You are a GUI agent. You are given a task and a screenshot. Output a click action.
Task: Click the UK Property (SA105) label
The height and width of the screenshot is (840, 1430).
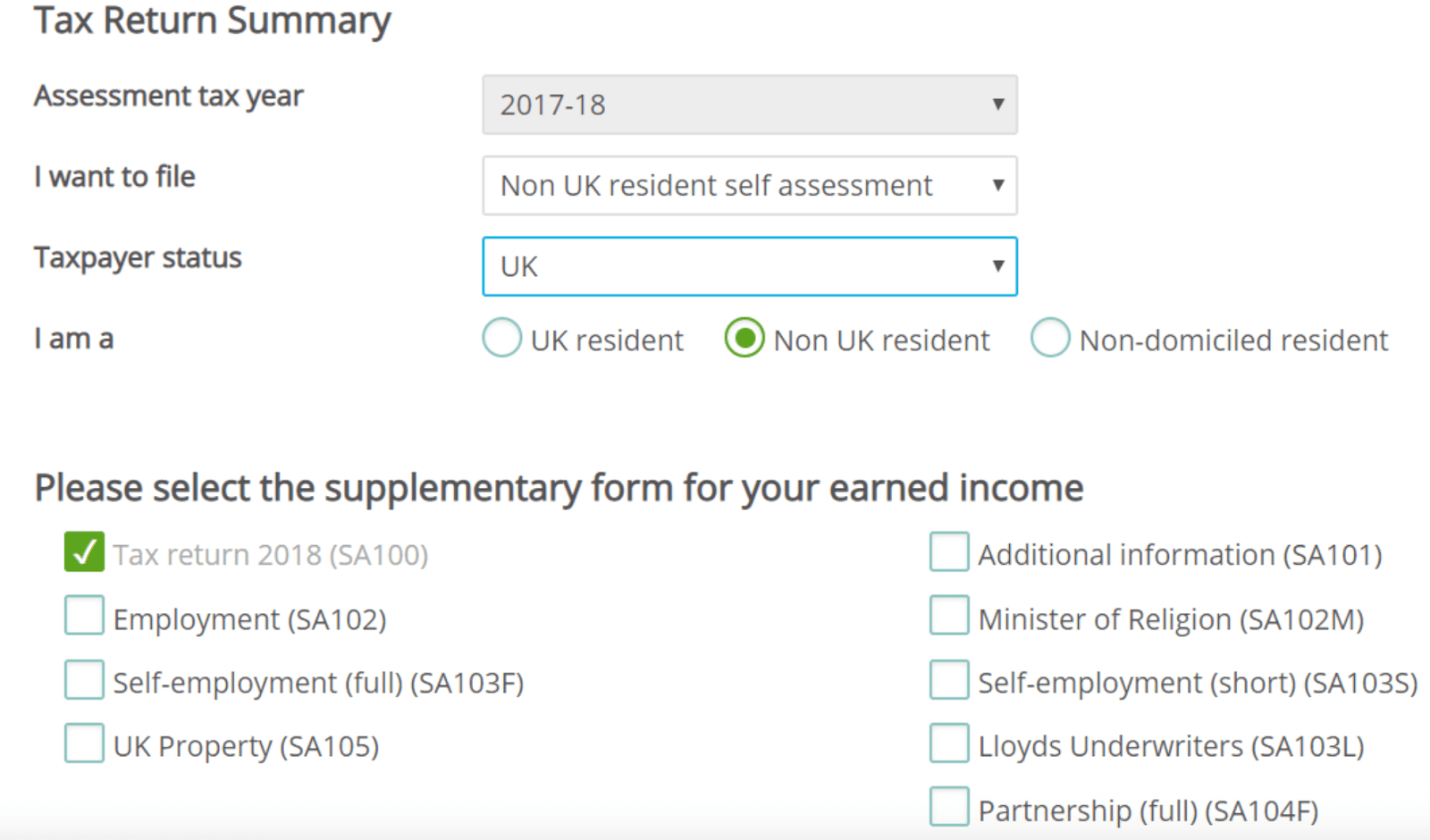tap(246, 746)
